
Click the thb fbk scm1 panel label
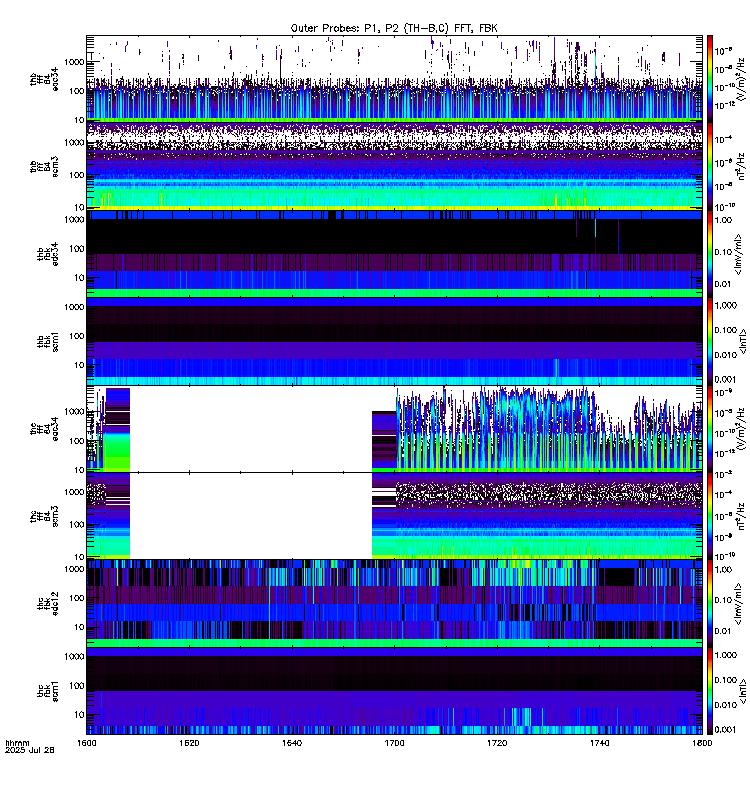48,341
